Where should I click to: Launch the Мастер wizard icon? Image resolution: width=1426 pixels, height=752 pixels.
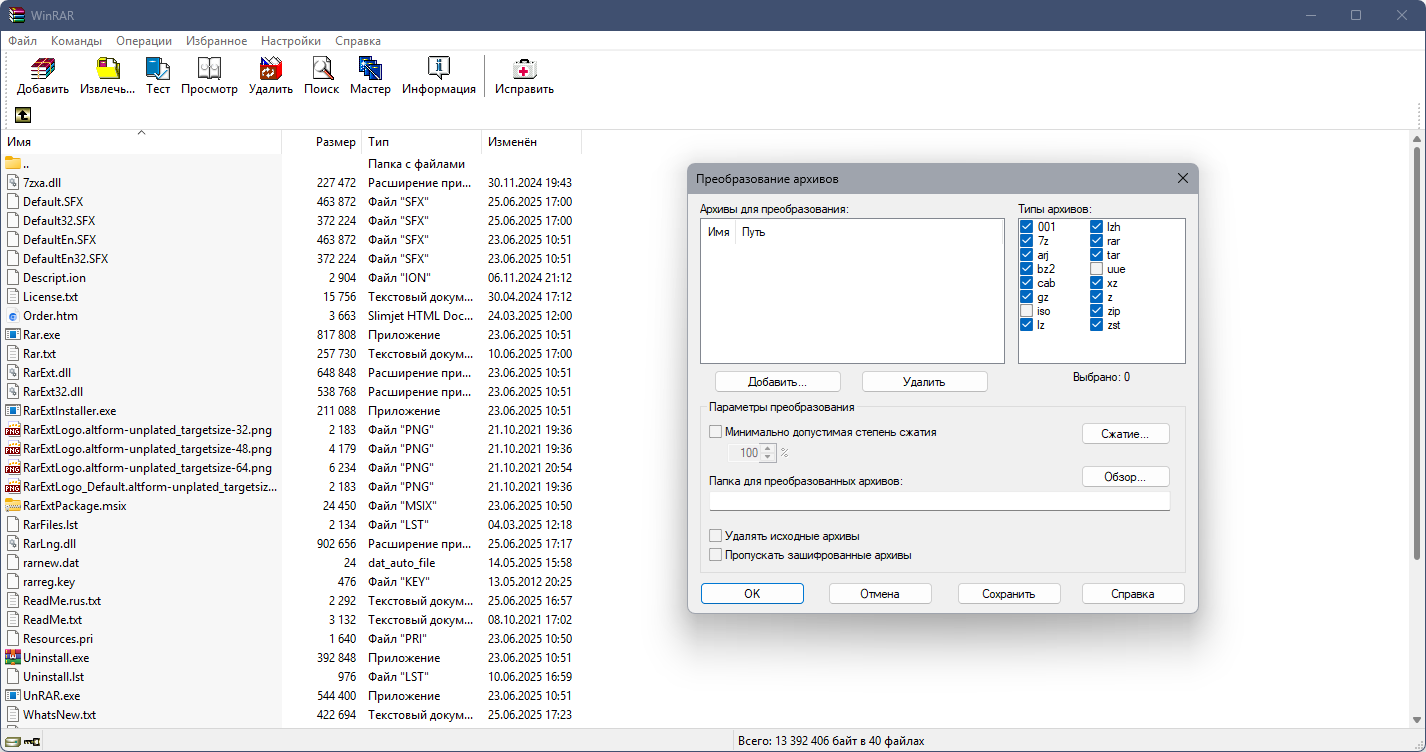click(370, 69)
